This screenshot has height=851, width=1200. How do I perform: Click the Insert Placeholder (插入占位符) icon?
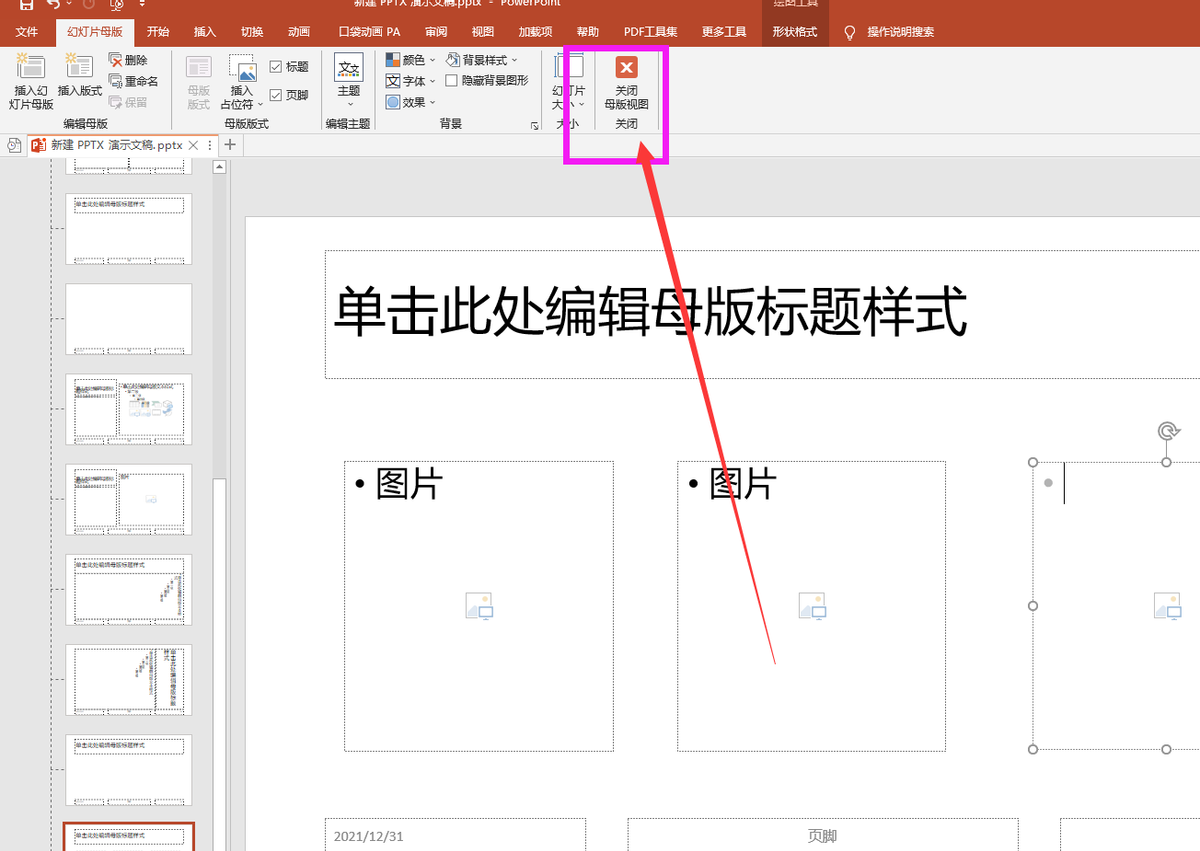point(242,68)
